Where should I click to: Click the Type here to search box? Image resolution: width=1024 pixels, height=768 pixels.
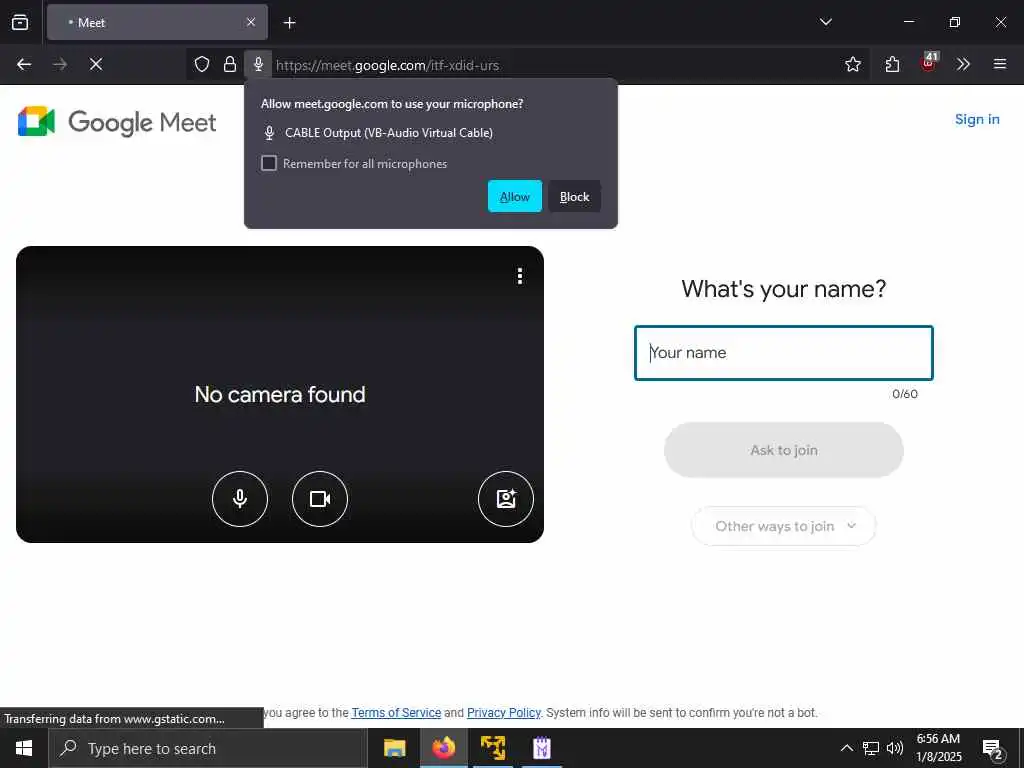[208, 748]
